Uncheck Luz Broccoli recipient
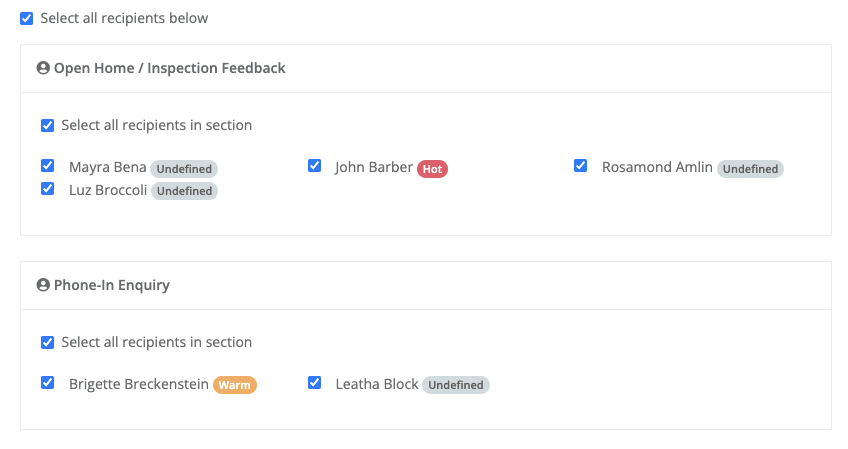Viewport: 848px width, 449px height. [48, 189]
